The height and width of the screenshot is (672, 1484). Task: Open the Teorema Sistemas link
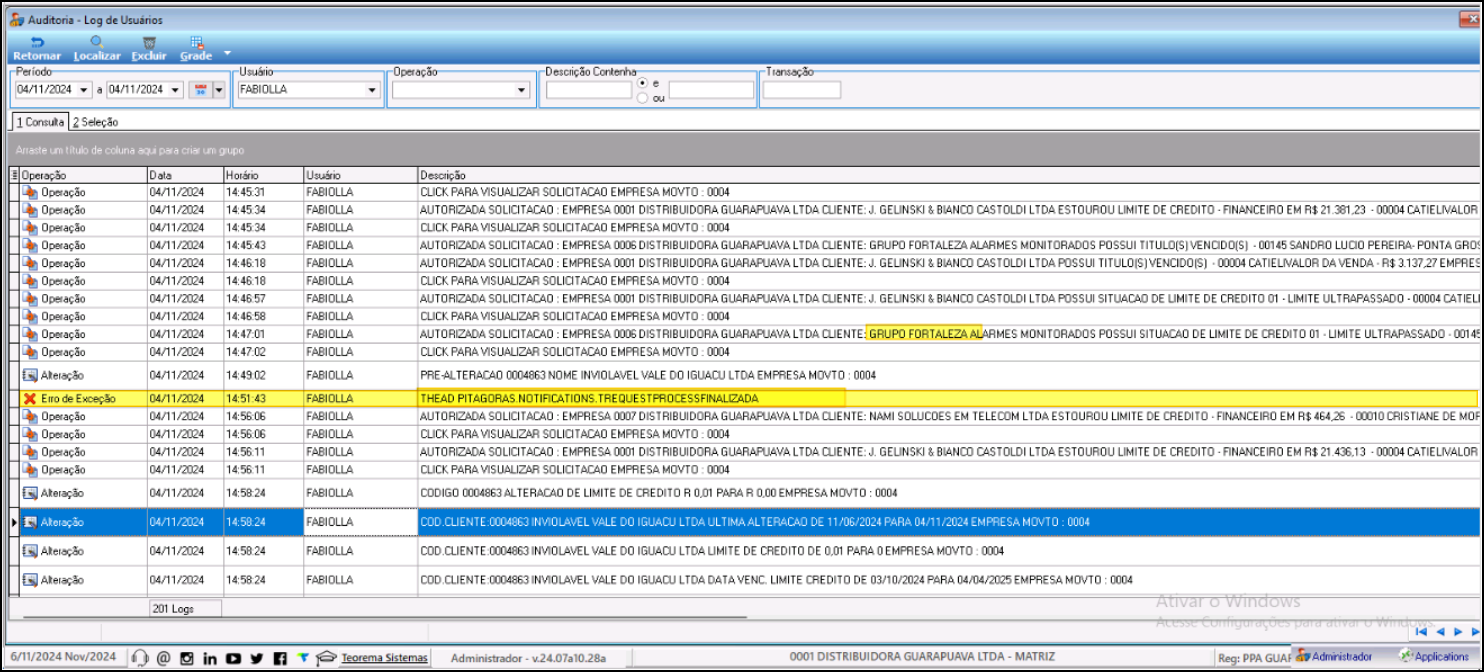click(x=385, y=658)
